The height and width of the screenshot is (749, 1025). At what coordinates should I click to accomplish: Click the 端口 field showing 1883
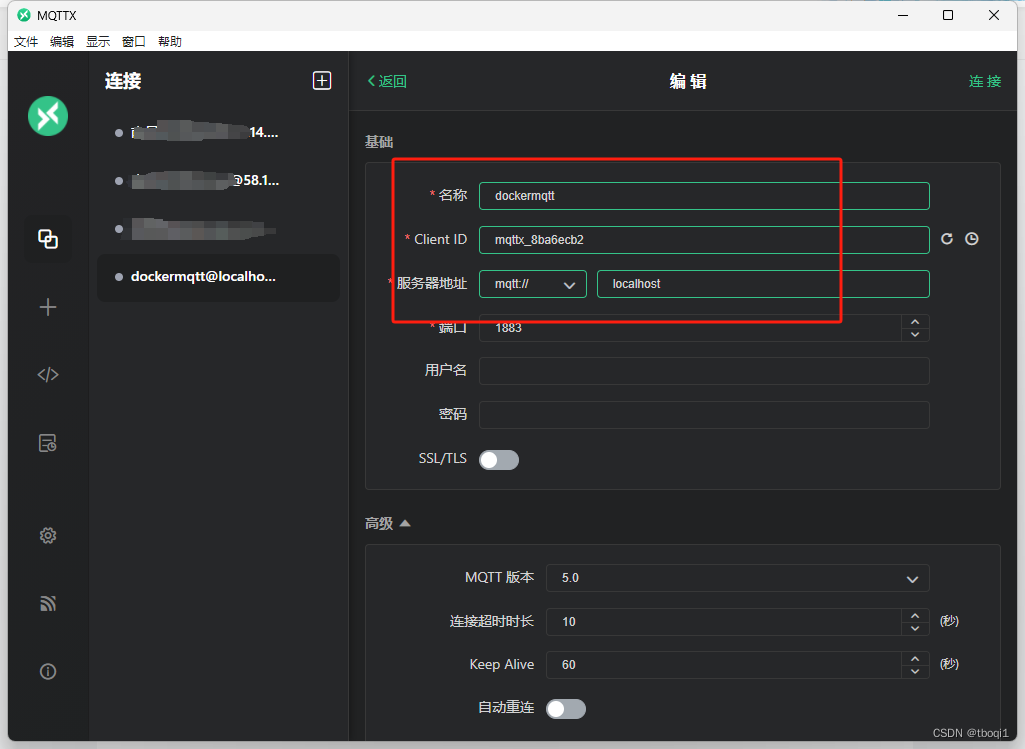coord(690,328)
